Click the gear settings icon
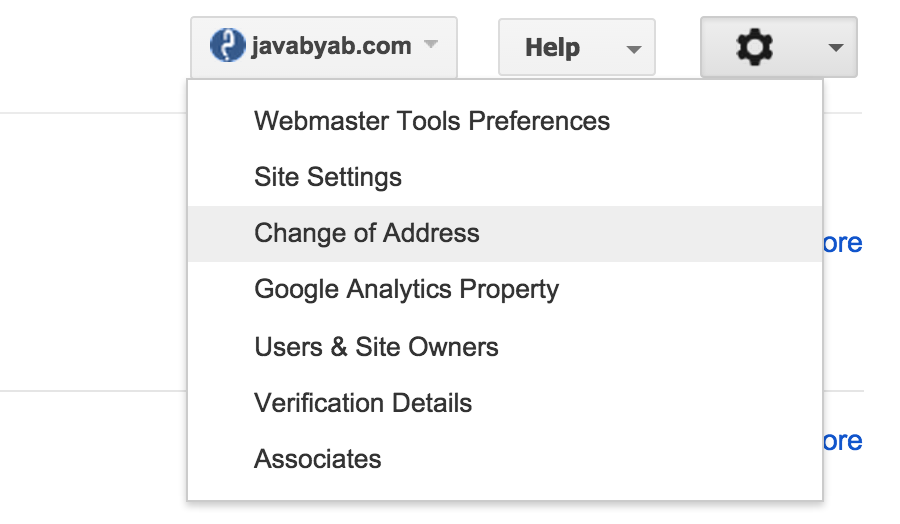This screenshot has width=900, height=524. (x=754, y=47)
